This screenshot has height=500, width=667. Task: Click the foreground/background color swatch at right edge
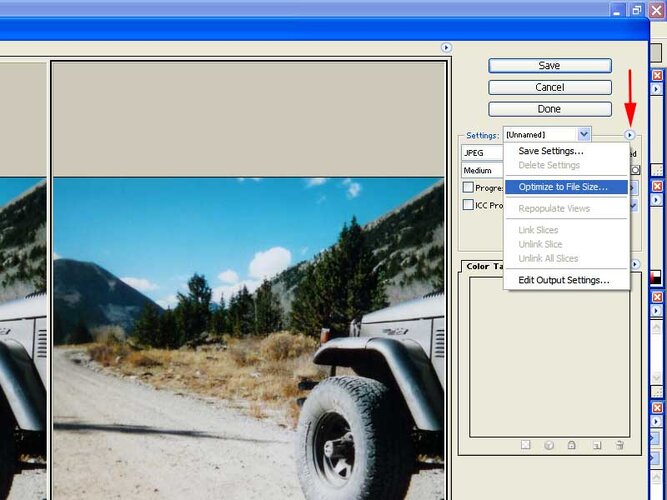[x=656, y=277]
